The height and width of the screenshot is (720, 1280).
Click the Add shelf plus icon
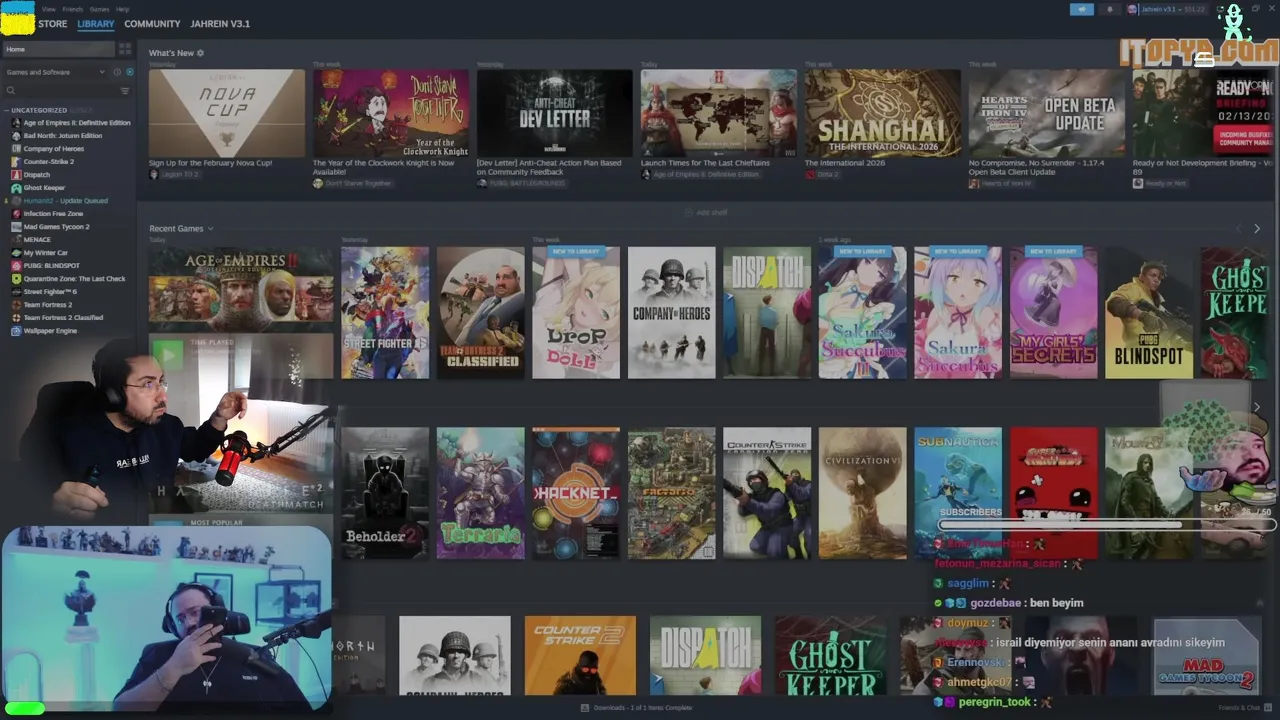[689, 213]
